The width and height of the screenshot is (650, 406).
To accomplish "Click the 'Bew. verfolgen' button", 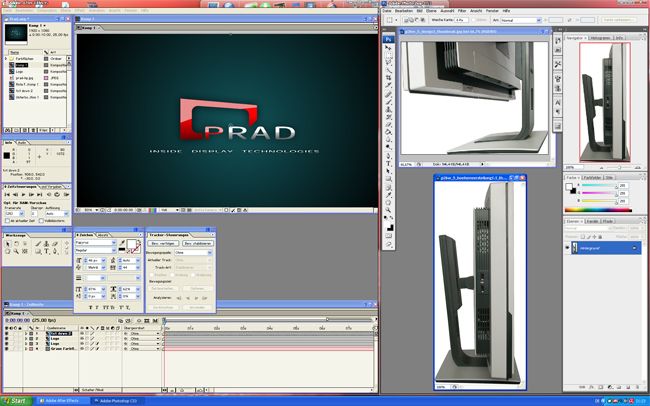I will tap(163, 243).
